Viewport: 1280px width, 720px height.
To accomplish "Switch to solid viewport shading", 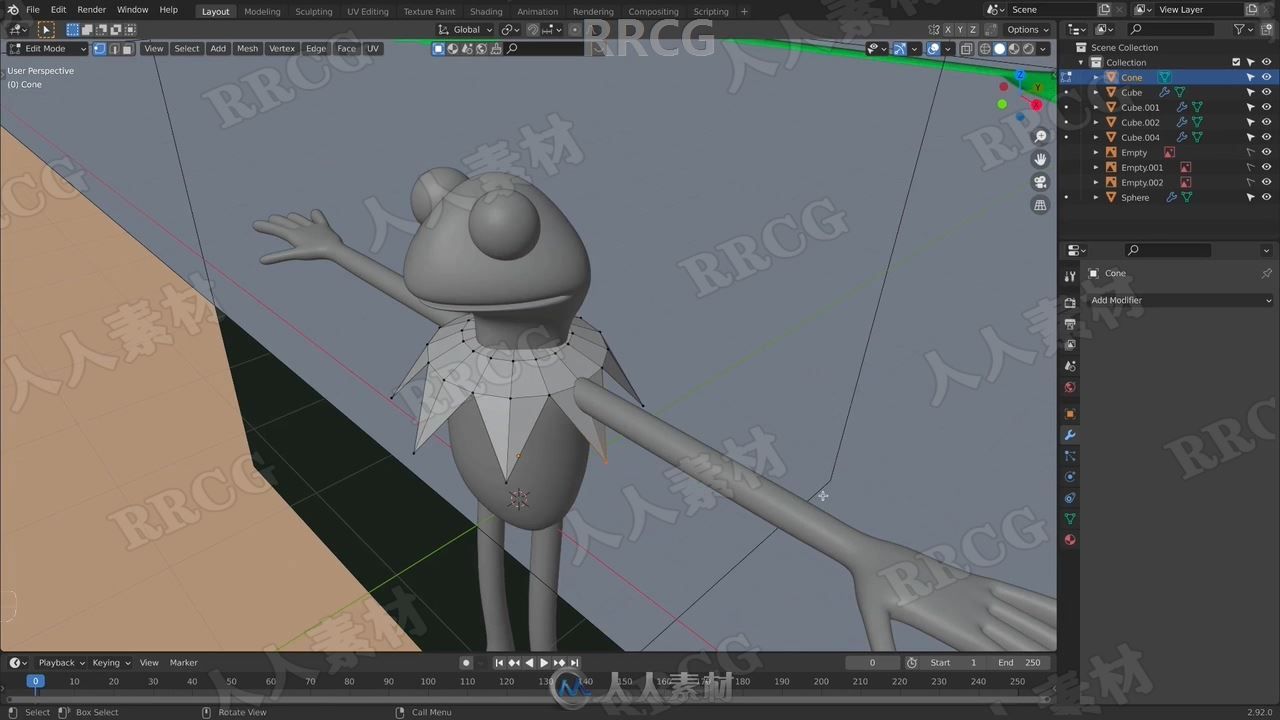I will (999, 49).
